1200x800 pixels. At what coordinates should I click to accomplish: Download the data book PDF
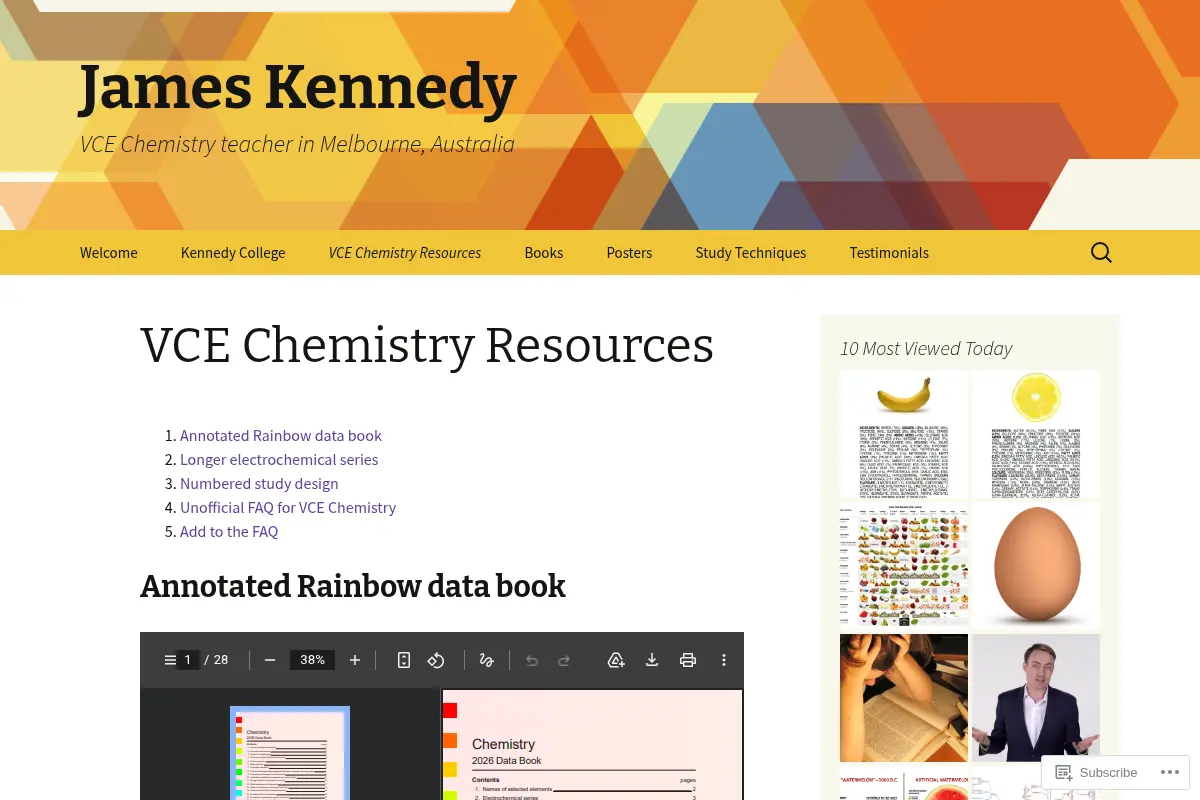click(652, 660)
